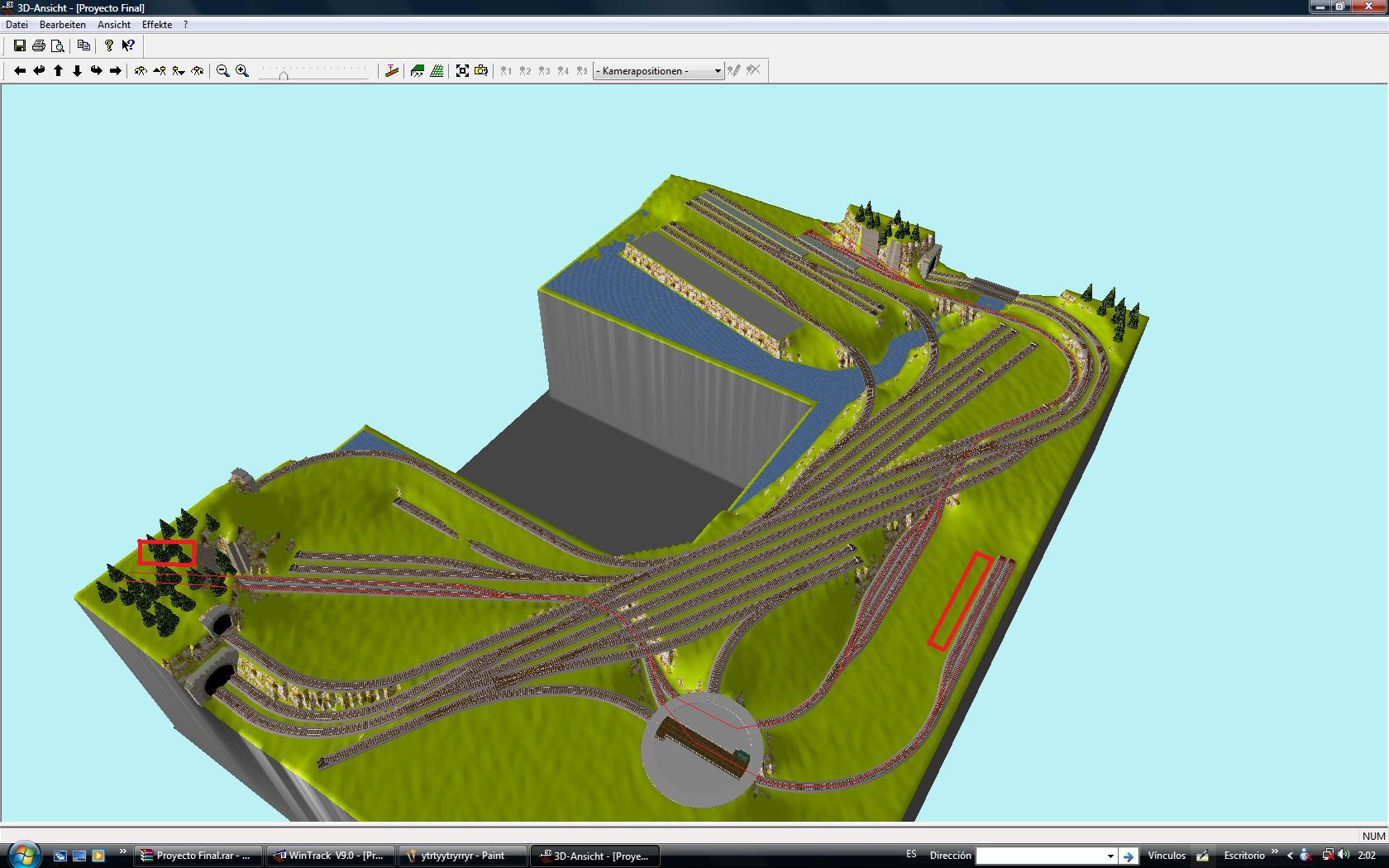Viewport: 1389px width, 868px height.
Task: Click the copy icon in toolbar
Action: pyautogui.click(x=84, y=46)
